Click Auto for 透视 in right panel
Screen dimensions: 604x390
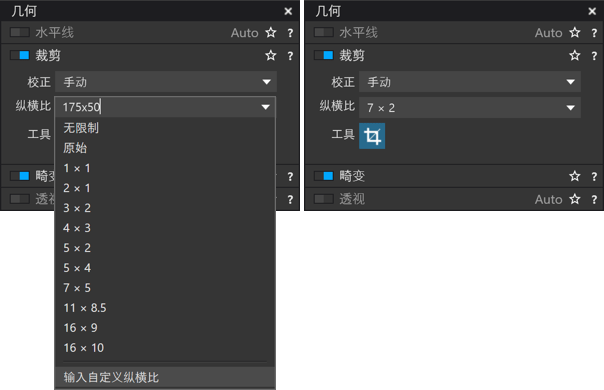coord(548,200)
